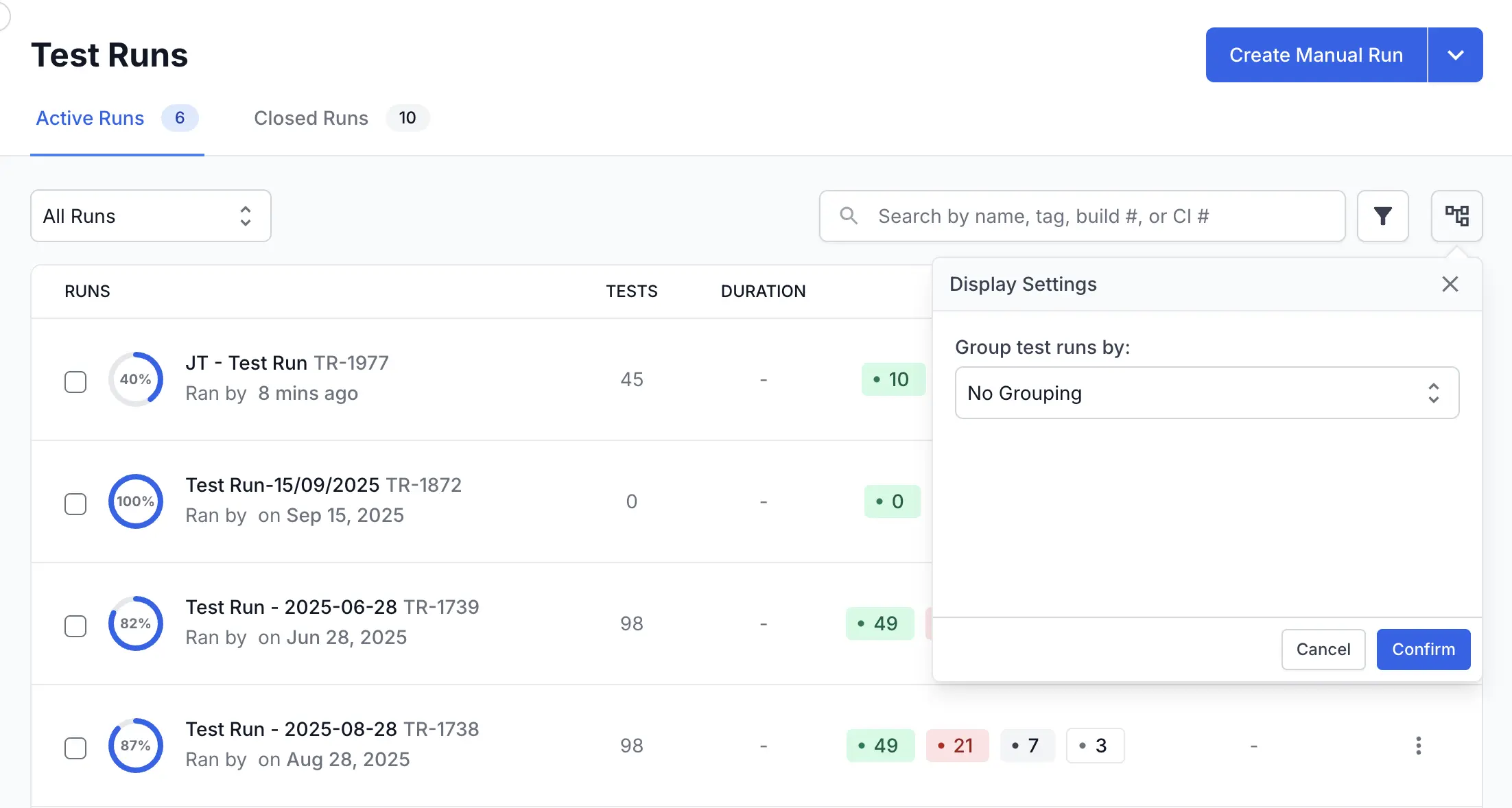Expand the No Grouping dropdown

click(1206, 393)
